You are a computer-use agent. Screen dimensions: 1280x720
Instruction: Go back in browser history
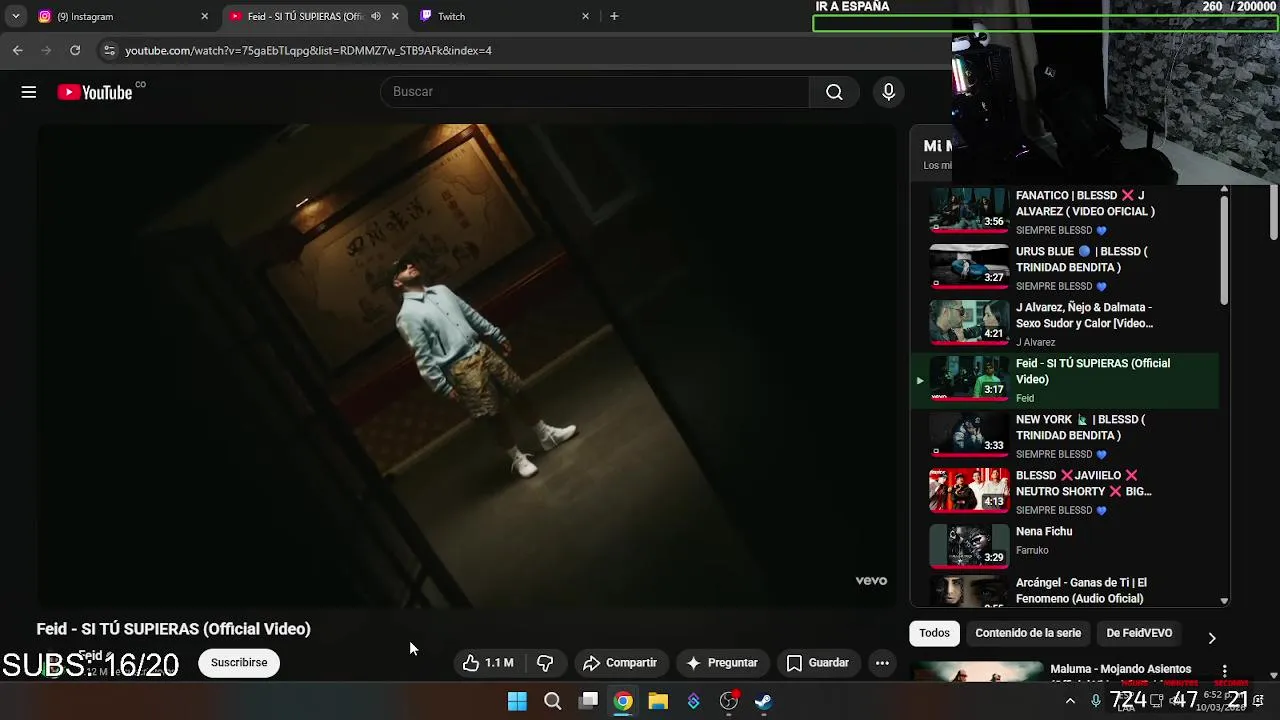pos(18,50)
